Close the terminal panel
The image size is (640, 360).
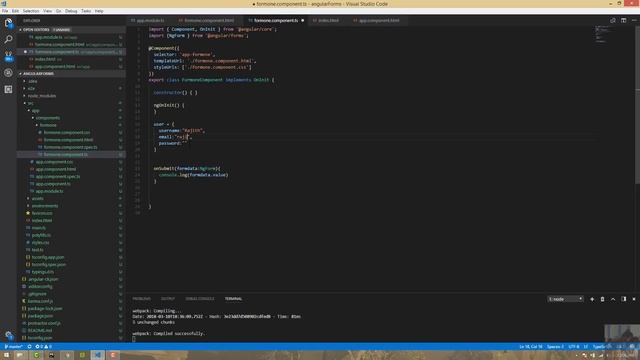click(634, 299)
